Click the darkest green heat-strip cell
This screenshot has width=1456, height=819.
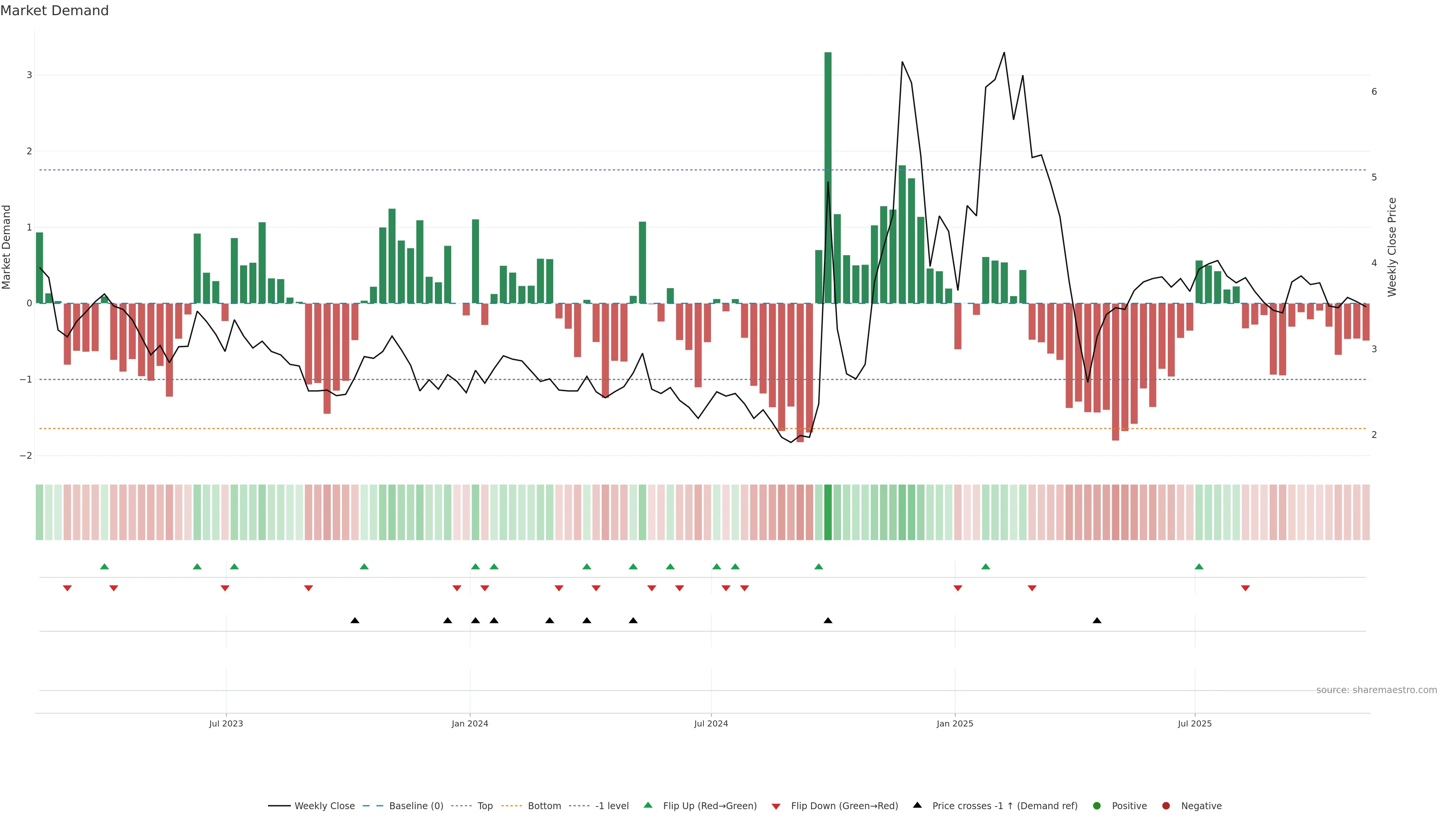(827, 512)
